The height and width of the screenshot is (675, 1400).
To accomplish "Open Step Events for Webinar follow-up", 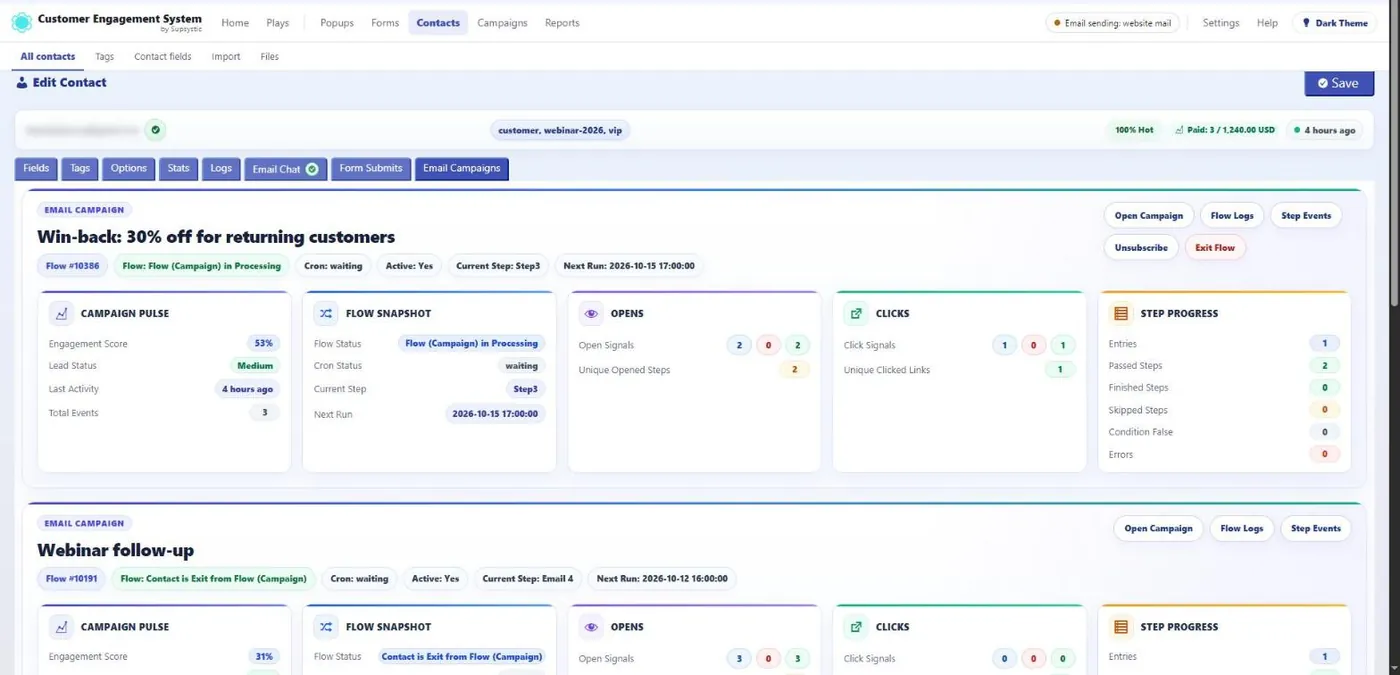I will tap(1316, 529).
